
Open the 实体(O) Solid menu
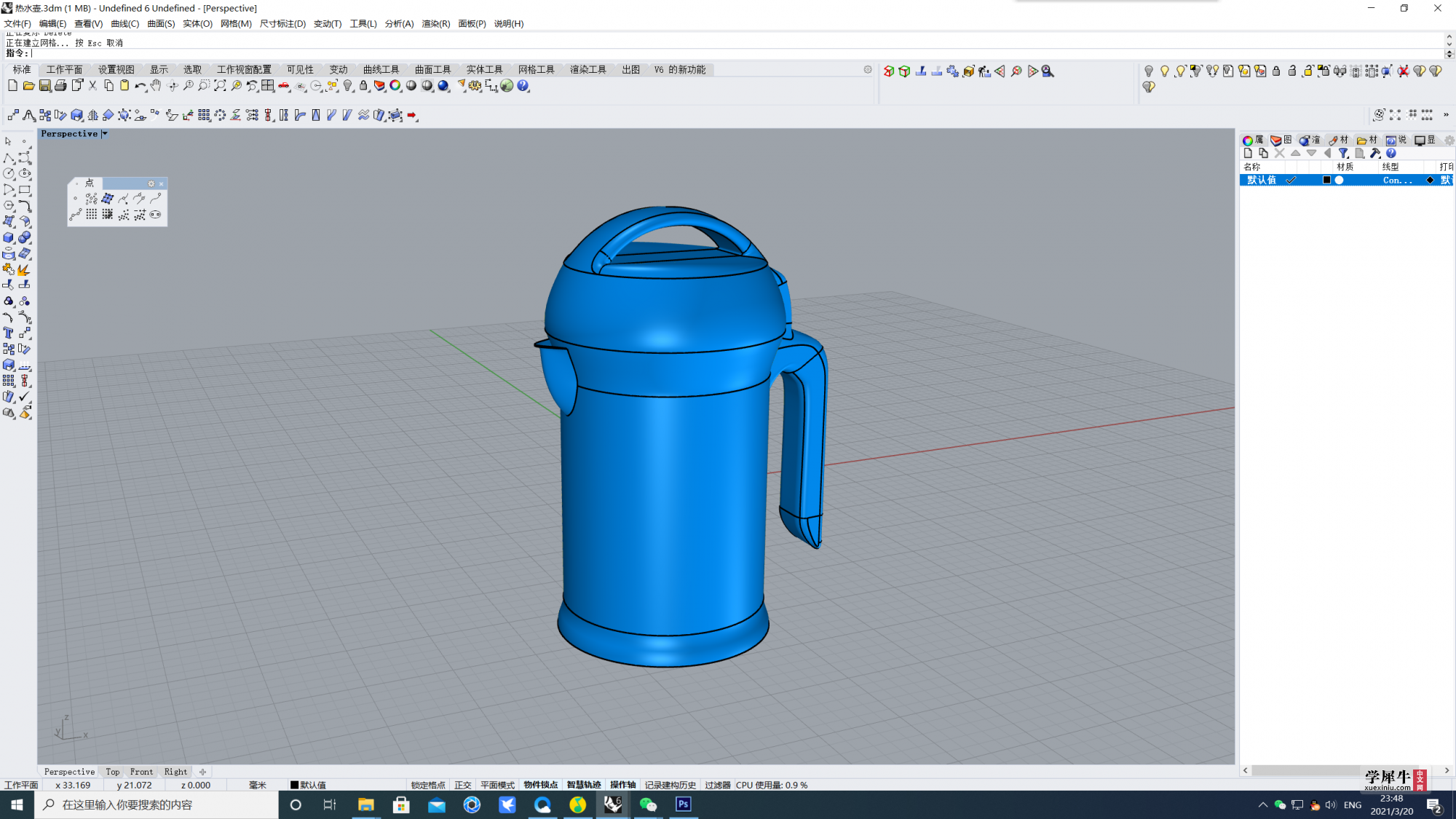[196, 23]
